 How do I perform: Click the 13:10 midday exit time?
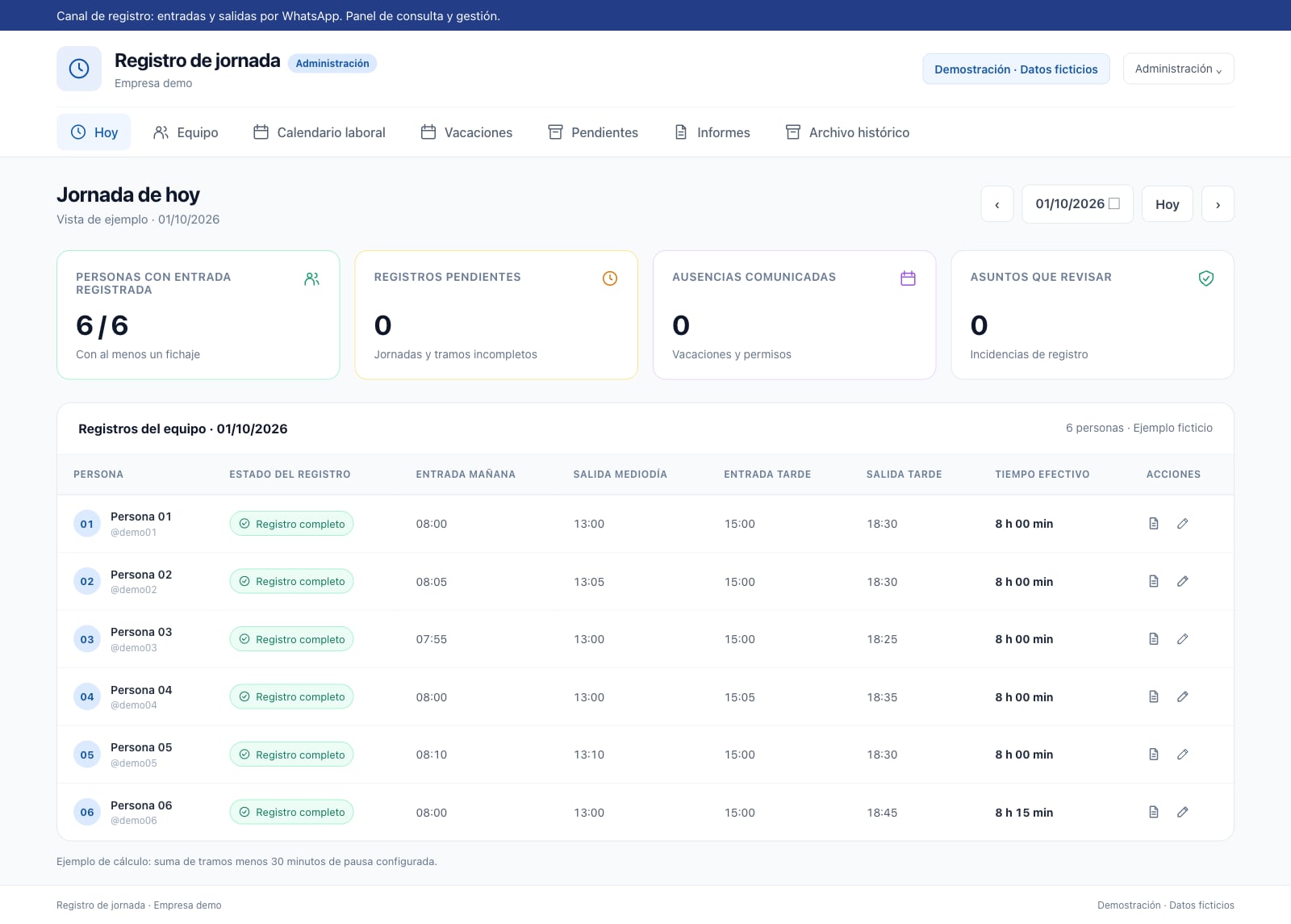point(589,755)
